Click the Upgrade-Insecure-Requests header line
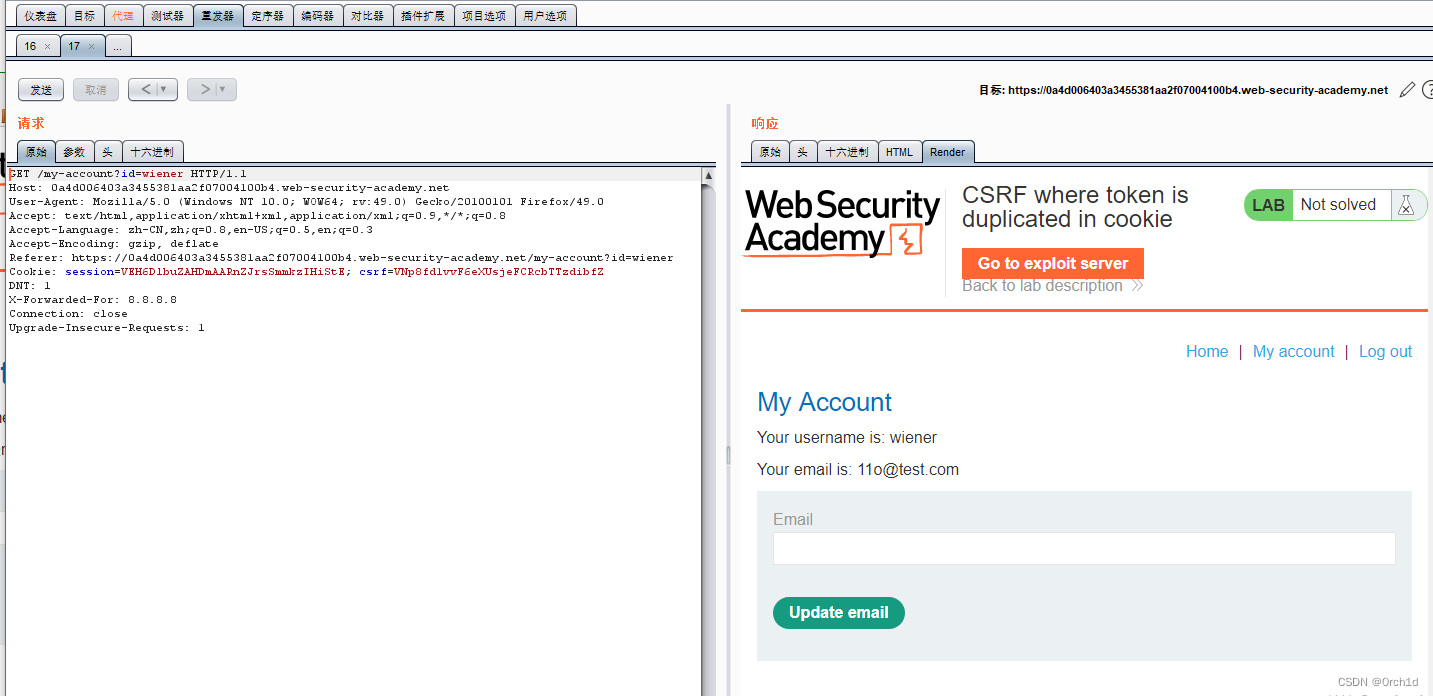Viewport: 1433px width, 696px height. pos(107,328)
